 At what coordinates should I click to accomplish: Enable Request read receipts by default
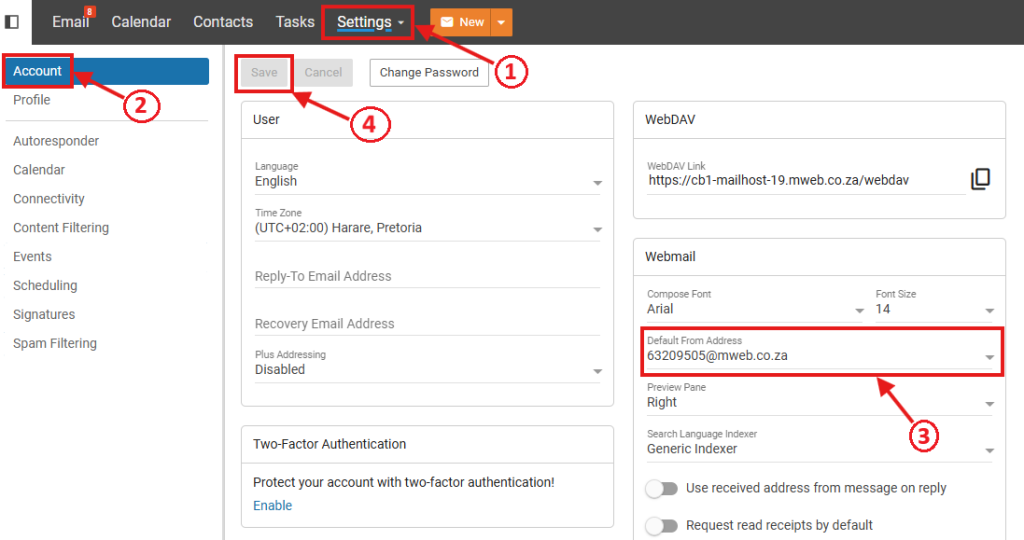[662, 525]
